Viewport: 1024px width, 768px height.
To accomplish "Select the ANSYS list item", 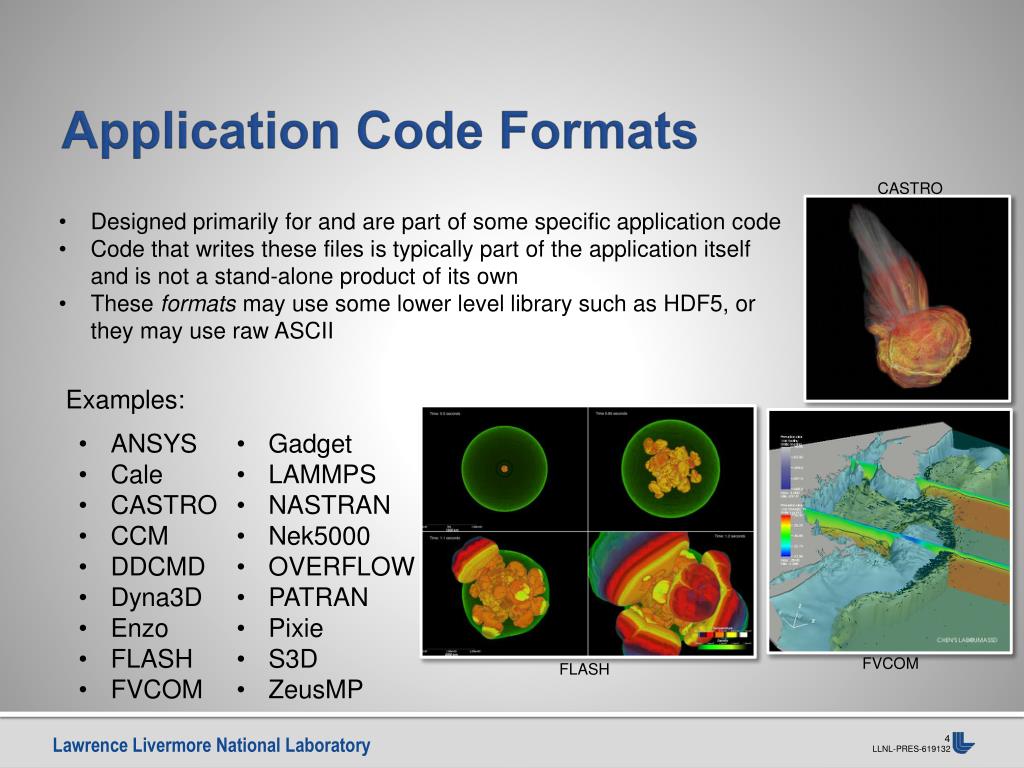I will click(x=153, y=444).
